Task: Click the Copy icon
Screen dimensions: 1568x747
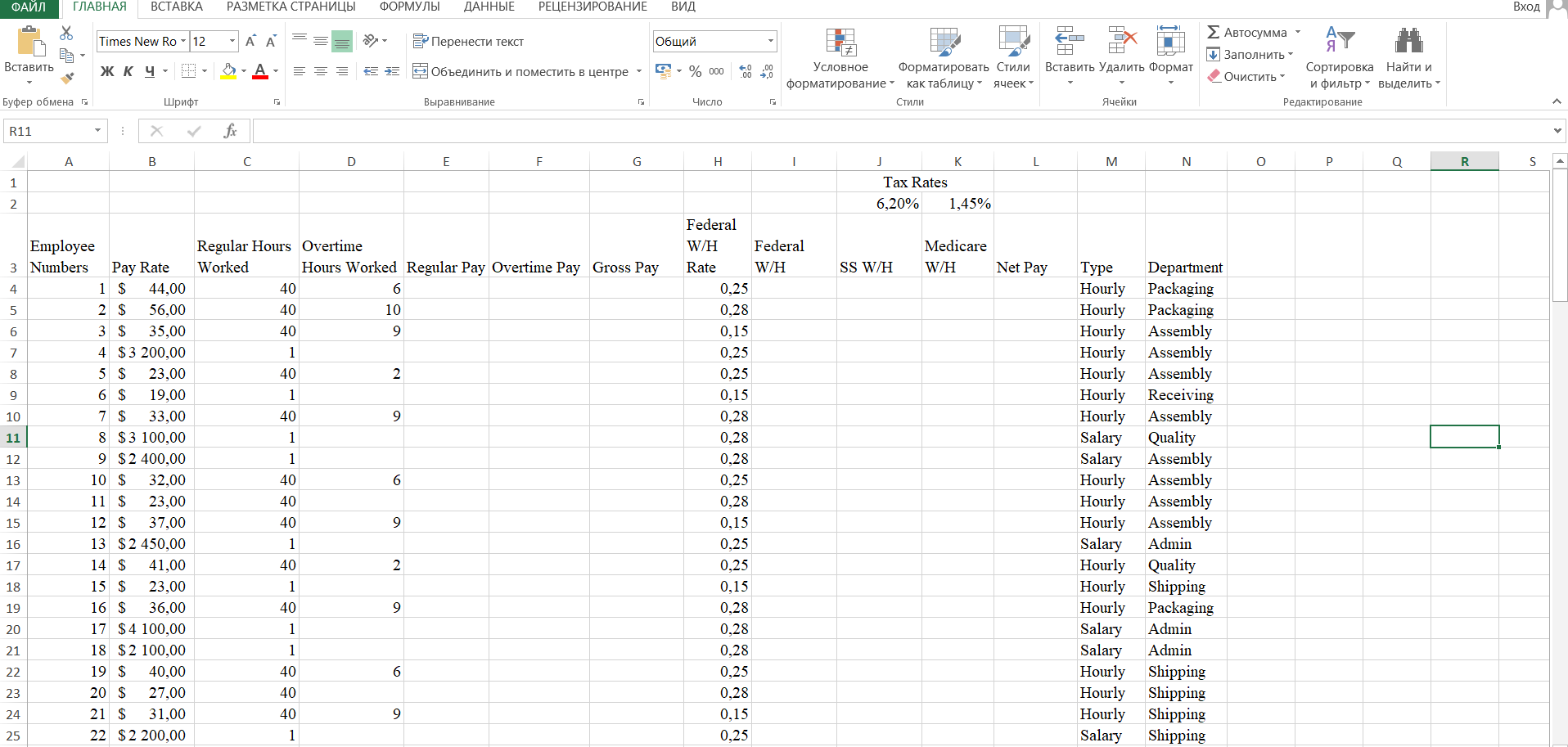Action: tap(67, 55)
